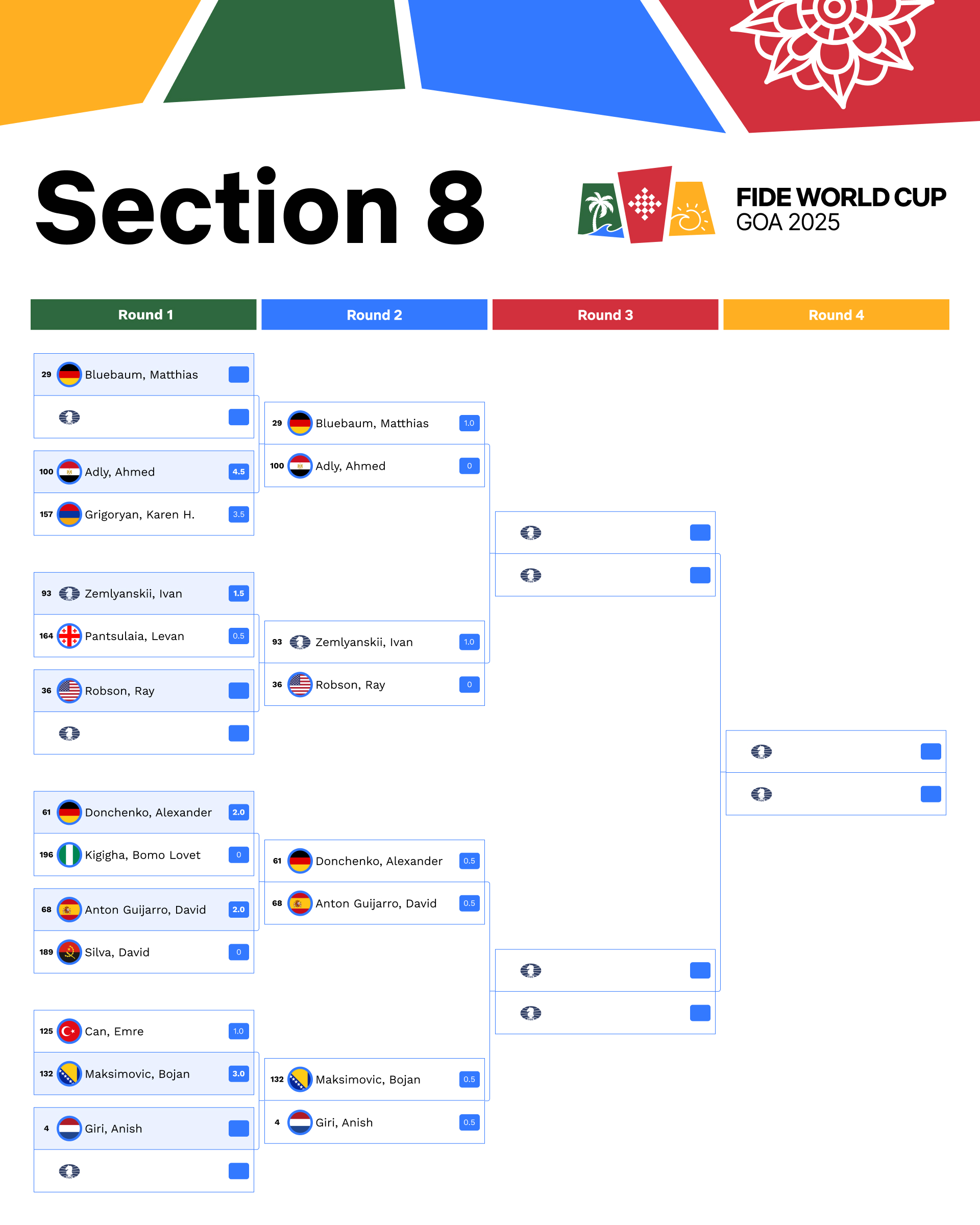Click the 4.5 score box for Adly, Ahmed
This screenshot has height=1225, width=980.
238,472
